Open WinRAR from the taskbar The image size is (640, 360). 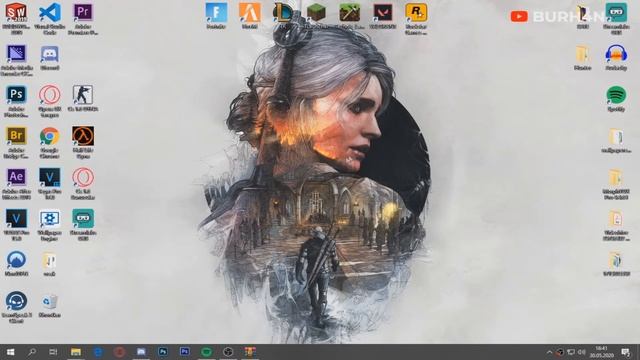tap(250, 352)
